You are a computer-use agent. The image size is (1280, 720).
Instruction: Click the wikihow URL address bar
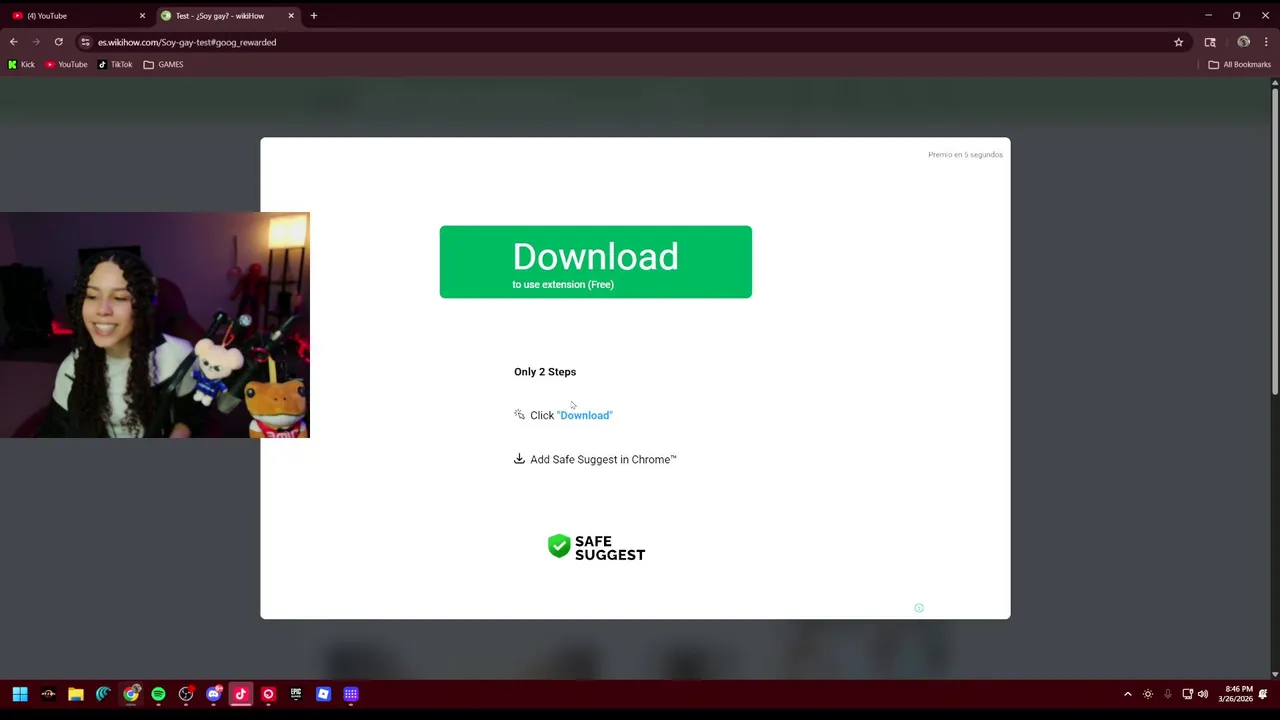click(630, 42)
